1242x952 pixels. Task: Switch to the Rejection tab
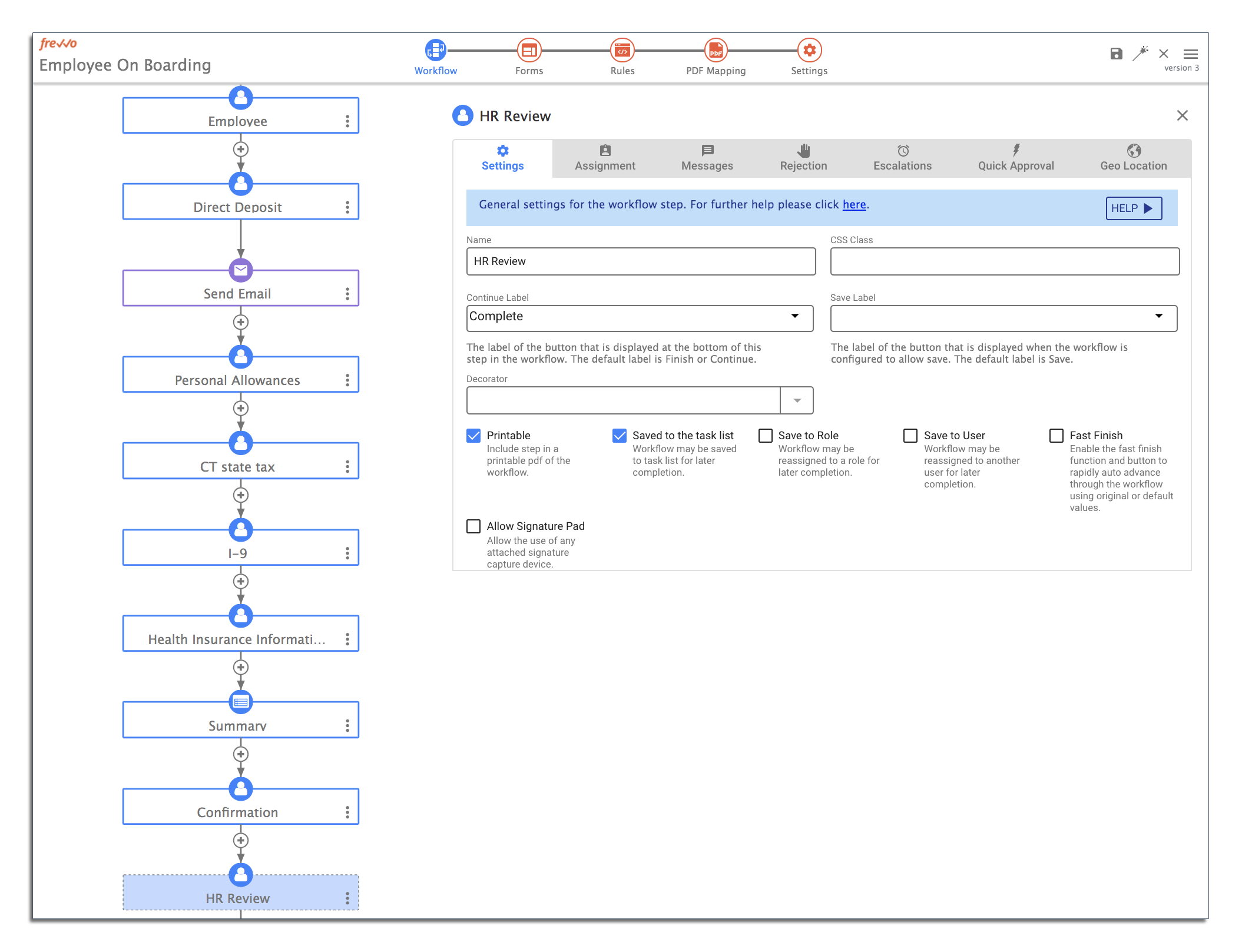coord(803,158)
